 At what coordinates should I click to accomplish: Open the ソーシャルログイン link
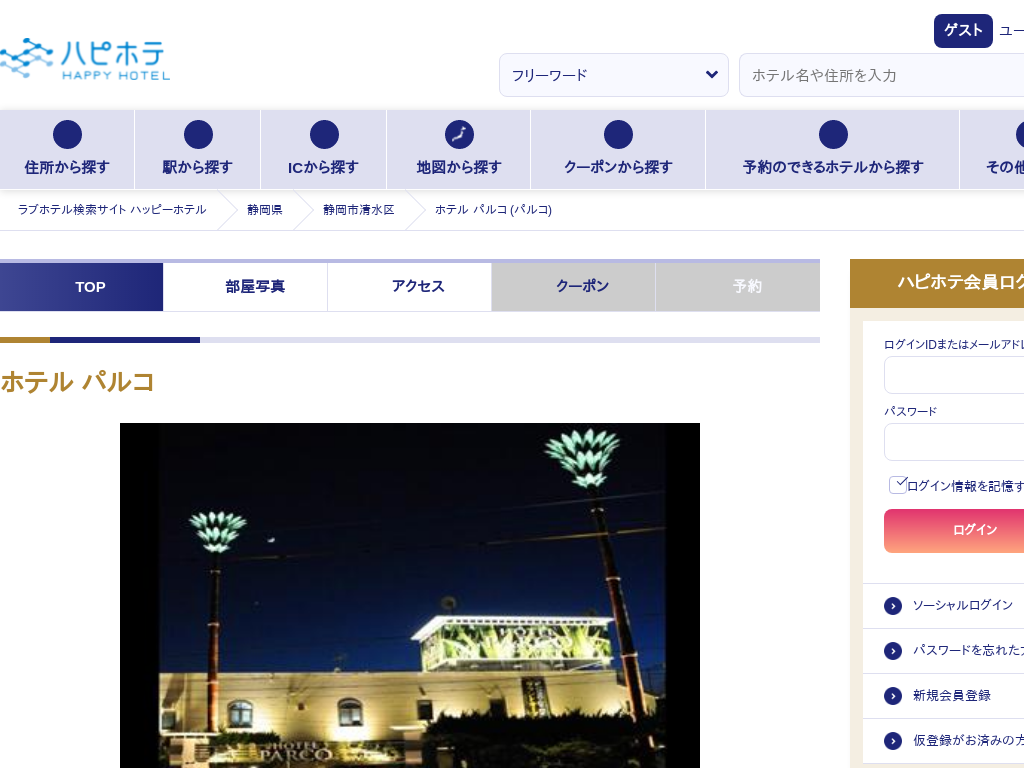click(963, 605)
